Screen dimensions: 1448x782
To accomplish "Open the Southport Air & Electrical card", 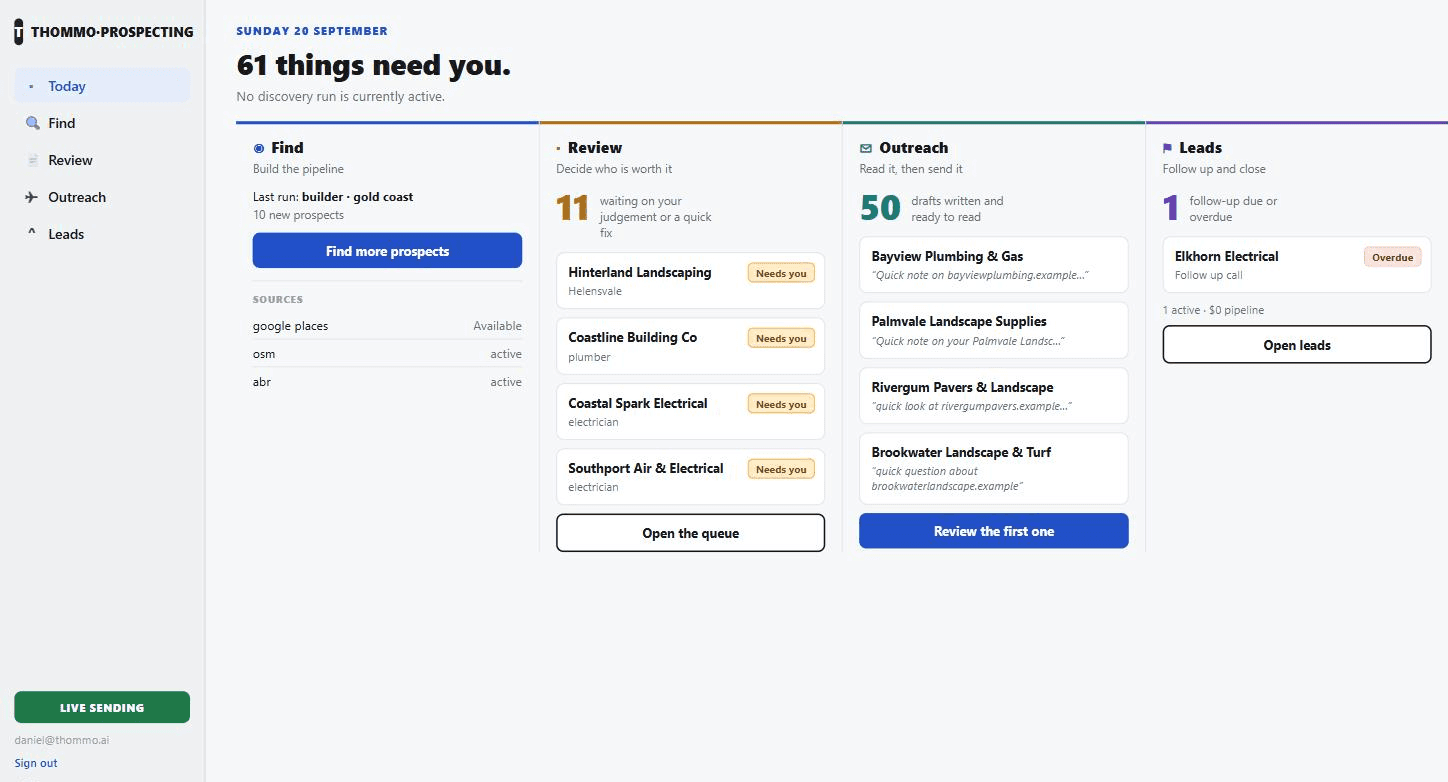I will (690, 477).
